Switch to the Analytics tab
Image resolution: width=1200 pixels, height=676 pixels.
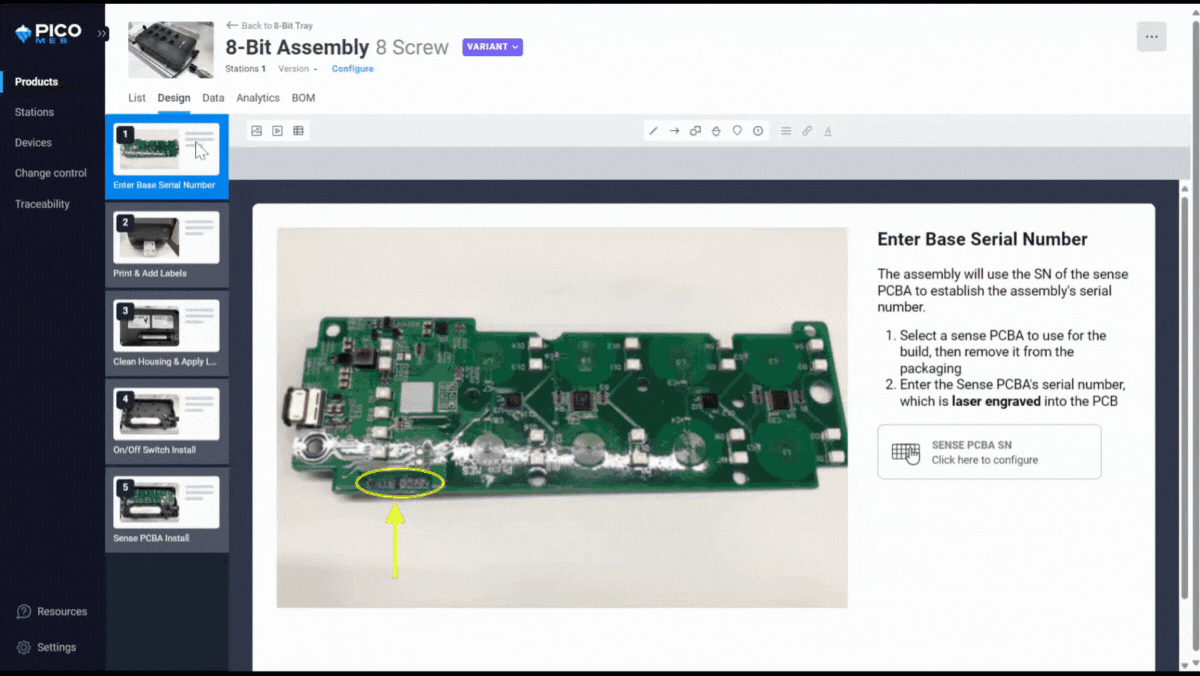coord(258,98)
